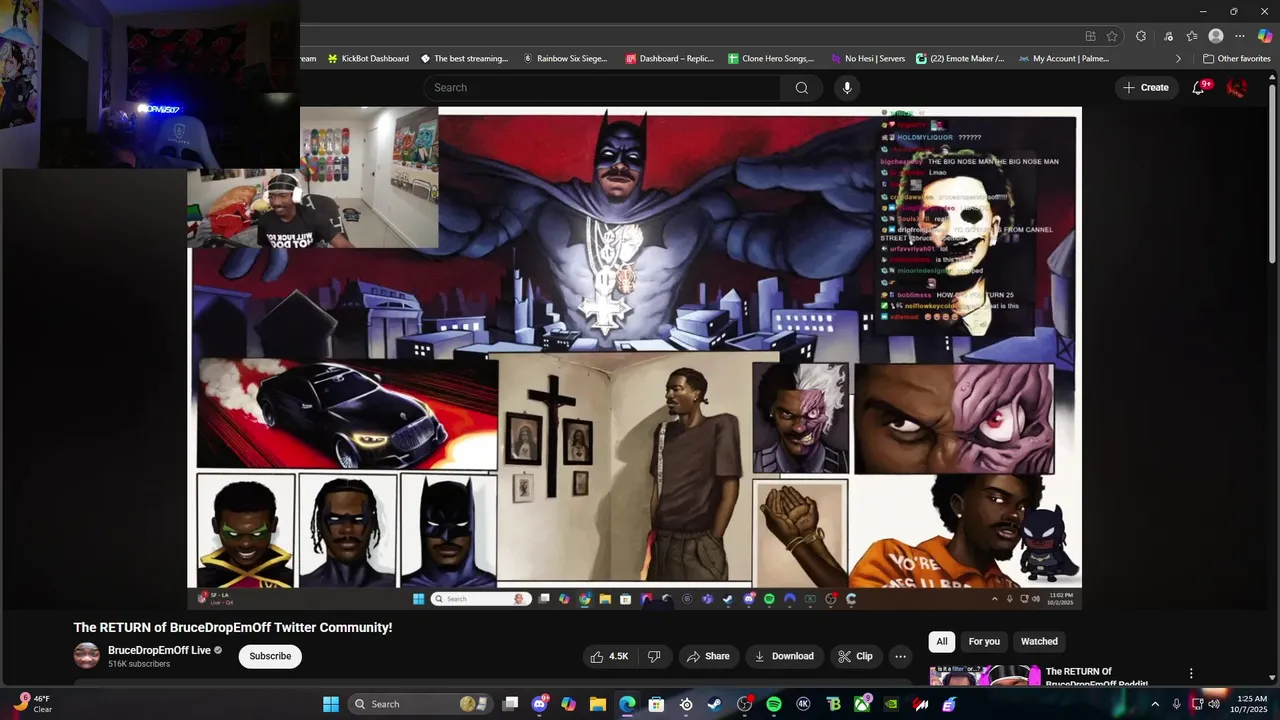
Task: Open the 4K app in taskbar
Action: [x=803, y=704]
